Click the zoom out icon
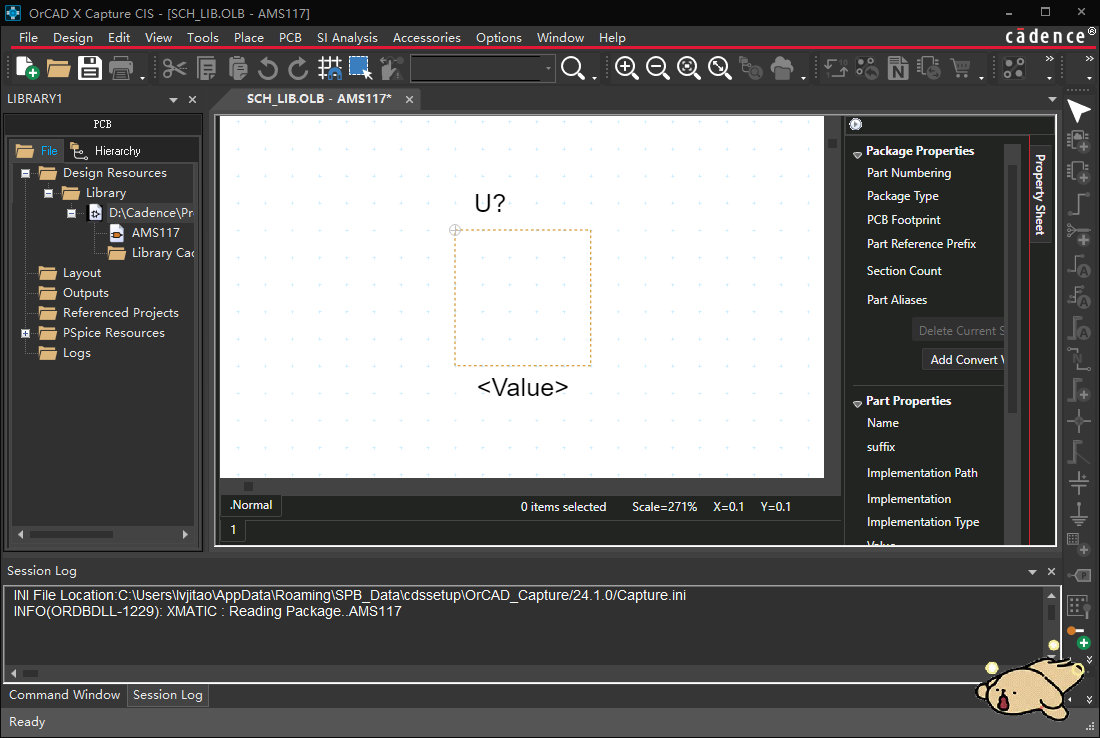 pyautogui.click(x=657, y=68)
